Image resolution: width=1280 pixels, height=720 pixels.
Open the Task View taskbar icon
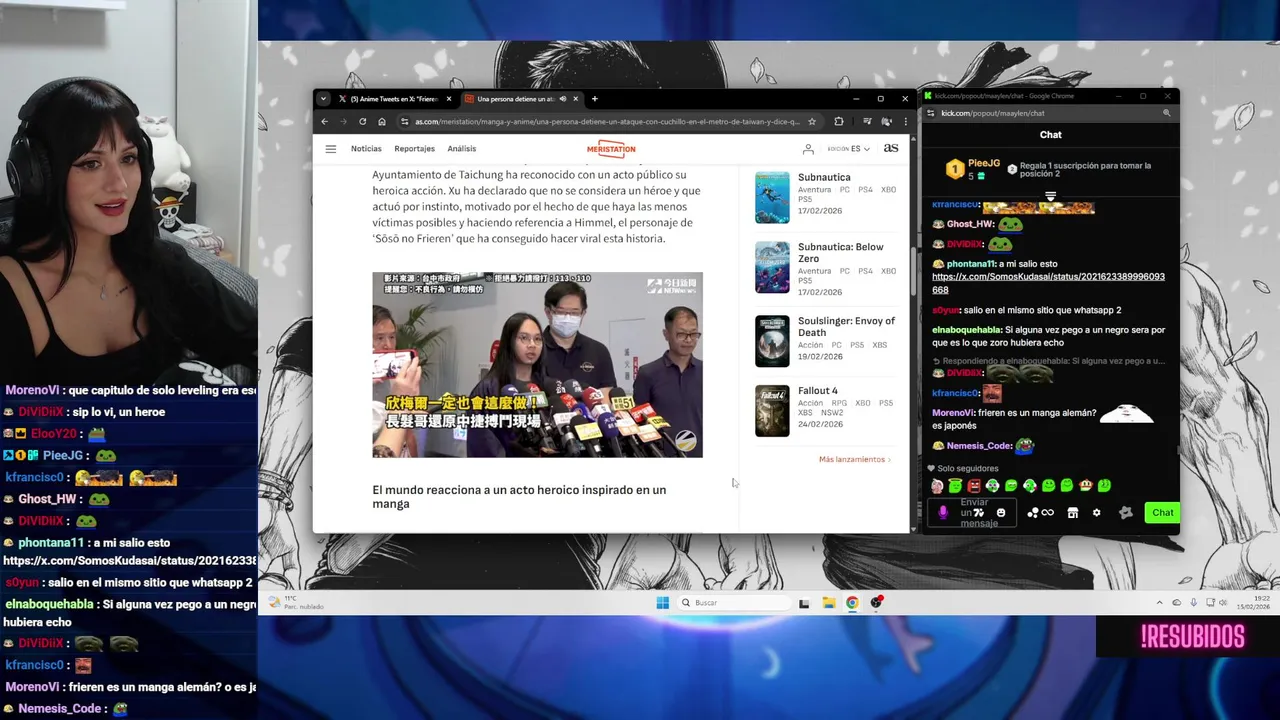pos(804,602)
